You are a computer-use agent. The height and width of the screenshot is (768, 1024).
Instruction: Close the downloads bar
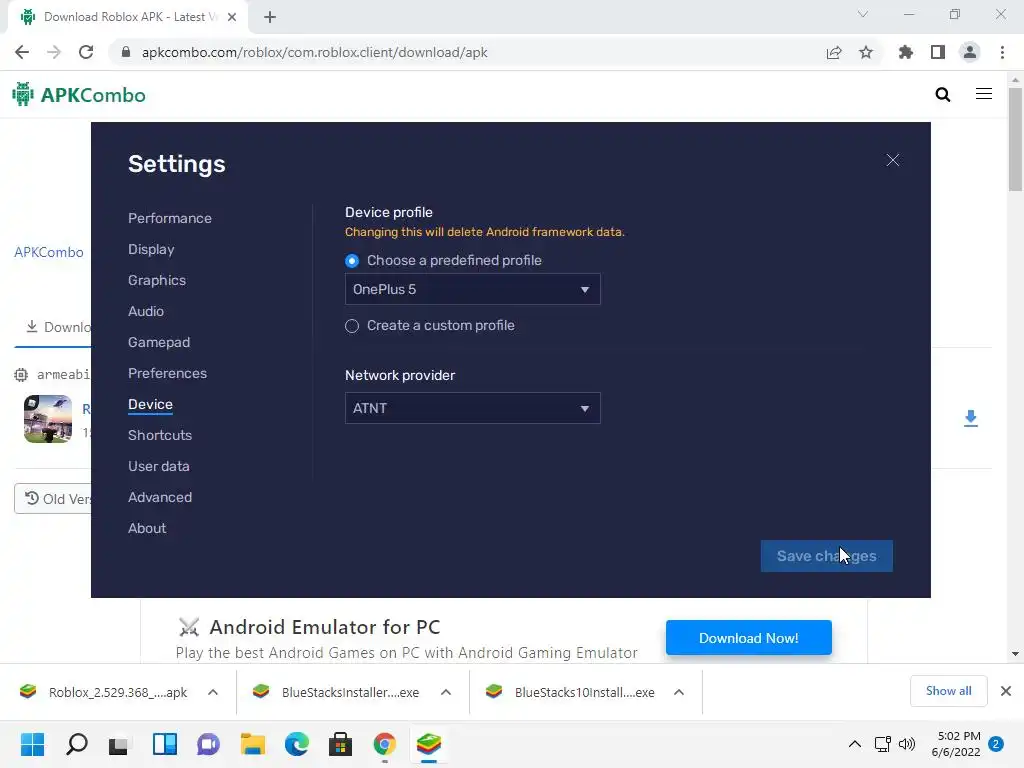pos(1006,691)
